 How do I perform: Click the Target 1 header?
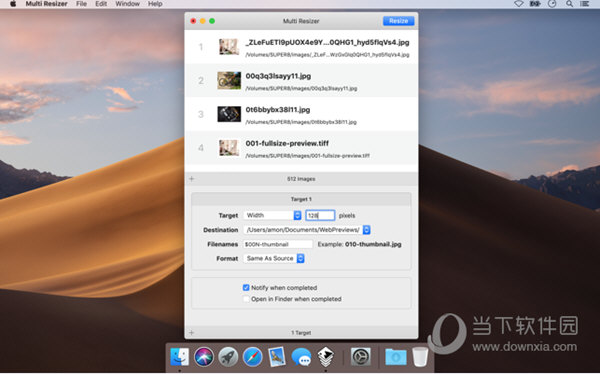301,199
